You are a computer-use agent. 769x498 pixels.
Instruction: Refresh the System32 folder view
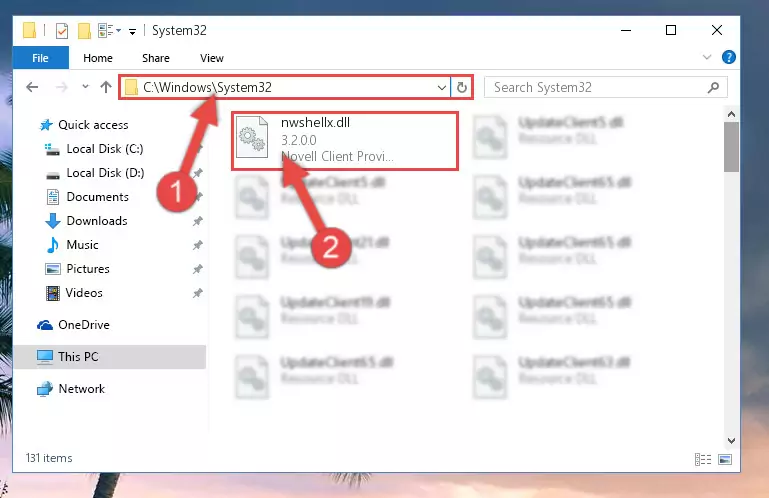[461, 88]
